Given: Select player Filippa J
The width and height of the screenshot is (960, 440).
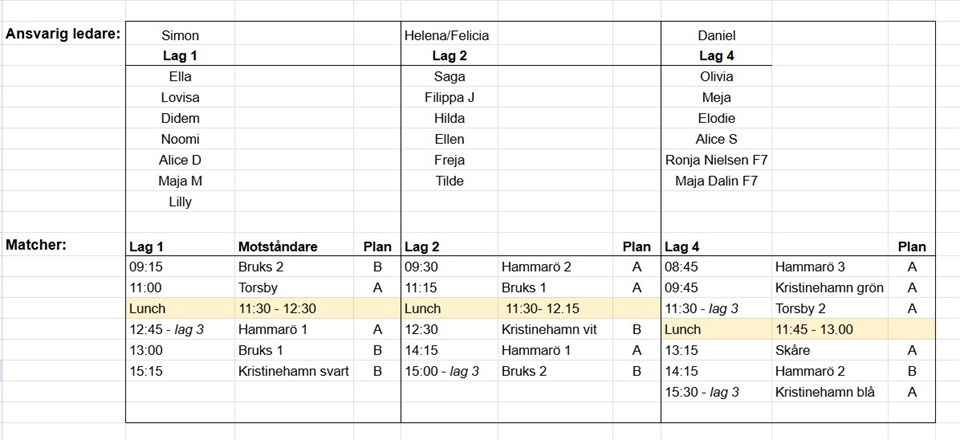Looking at the screenshot, I should (449, 98).
